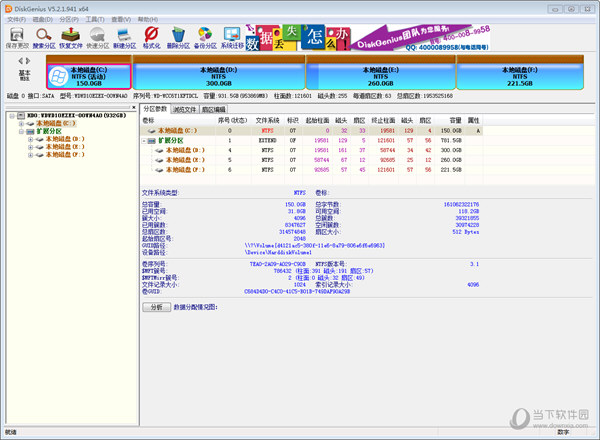This screenshot has height=440, width=600.
Task: Collapse 扩展分区 node in the tree
Action: click(x=21, y=131)
